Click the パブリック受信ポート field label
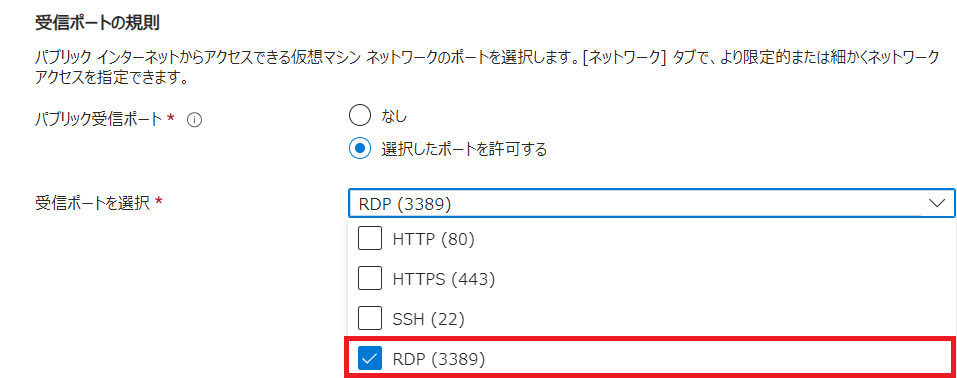 click(101, 120)
